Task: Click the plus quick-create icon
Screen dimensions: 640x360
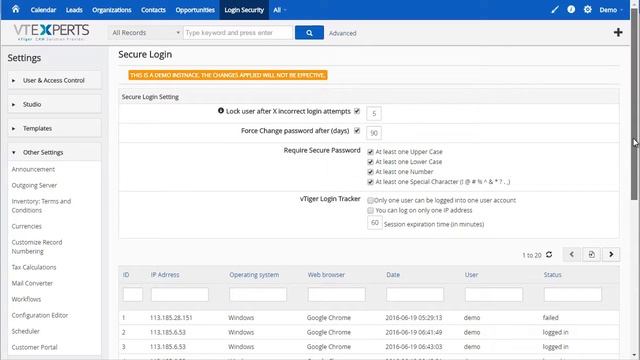Action: pyautogui.click(x=618, y=32)
